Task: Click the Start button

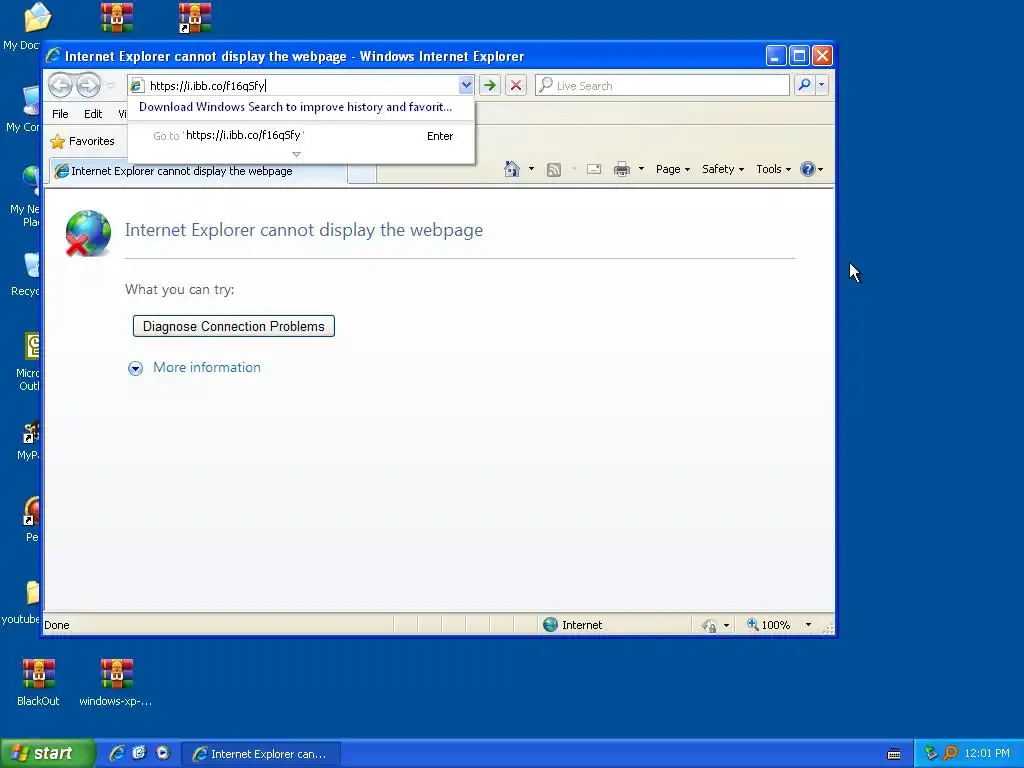Action: pos(46,754)
